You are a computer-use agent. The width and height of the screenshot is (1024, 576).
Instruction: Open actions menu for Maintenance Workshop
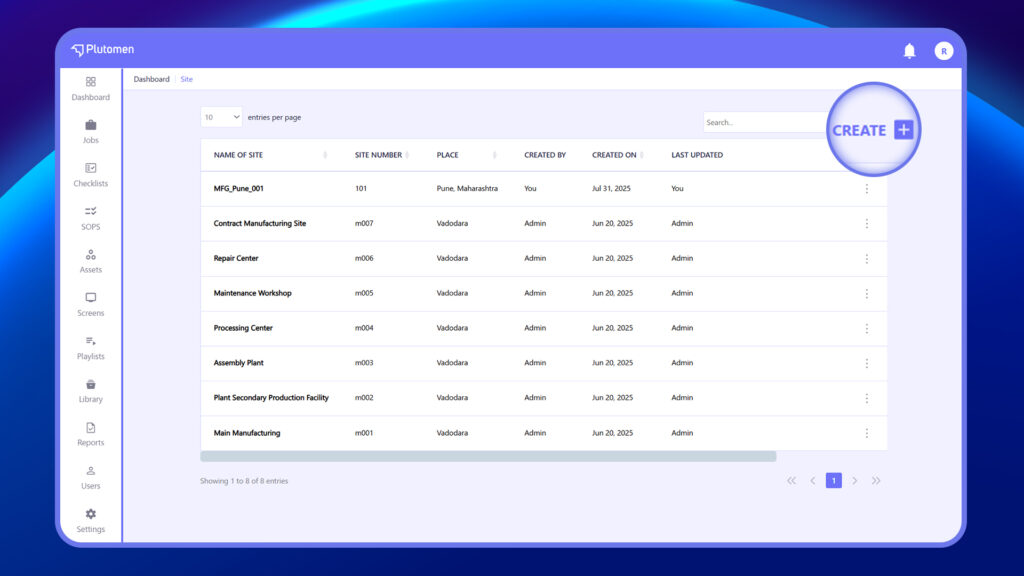[867, 293]
